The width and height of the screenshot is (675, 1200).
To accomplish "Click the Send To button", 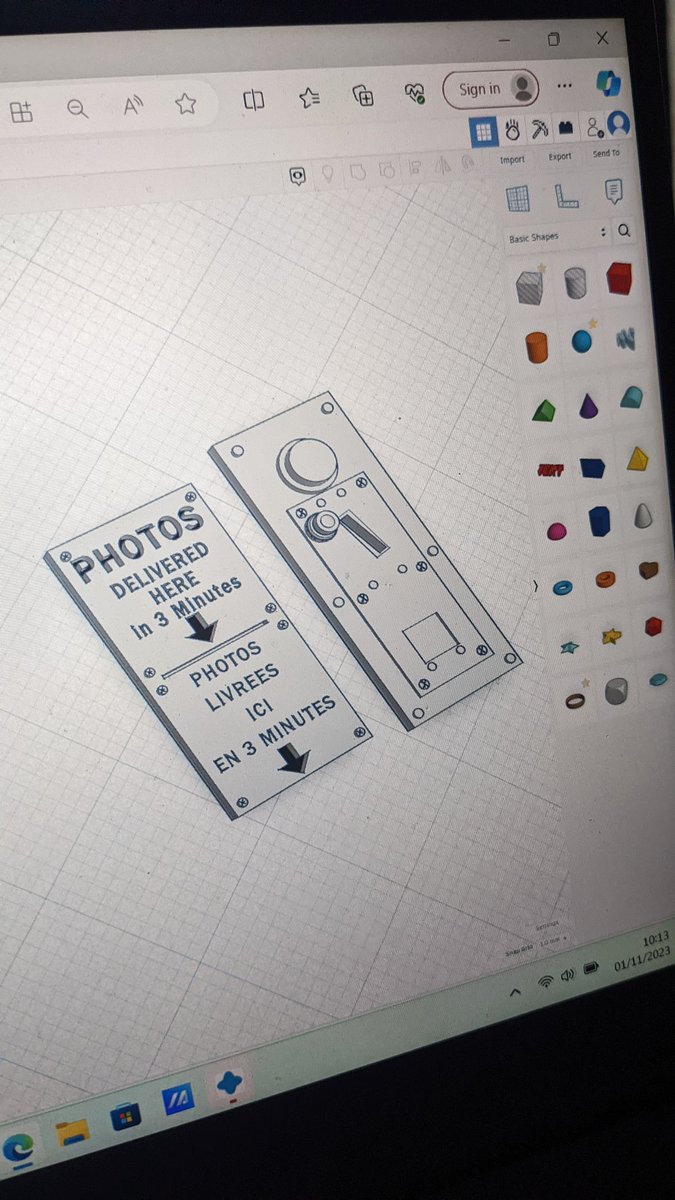I will click(606, 153).
